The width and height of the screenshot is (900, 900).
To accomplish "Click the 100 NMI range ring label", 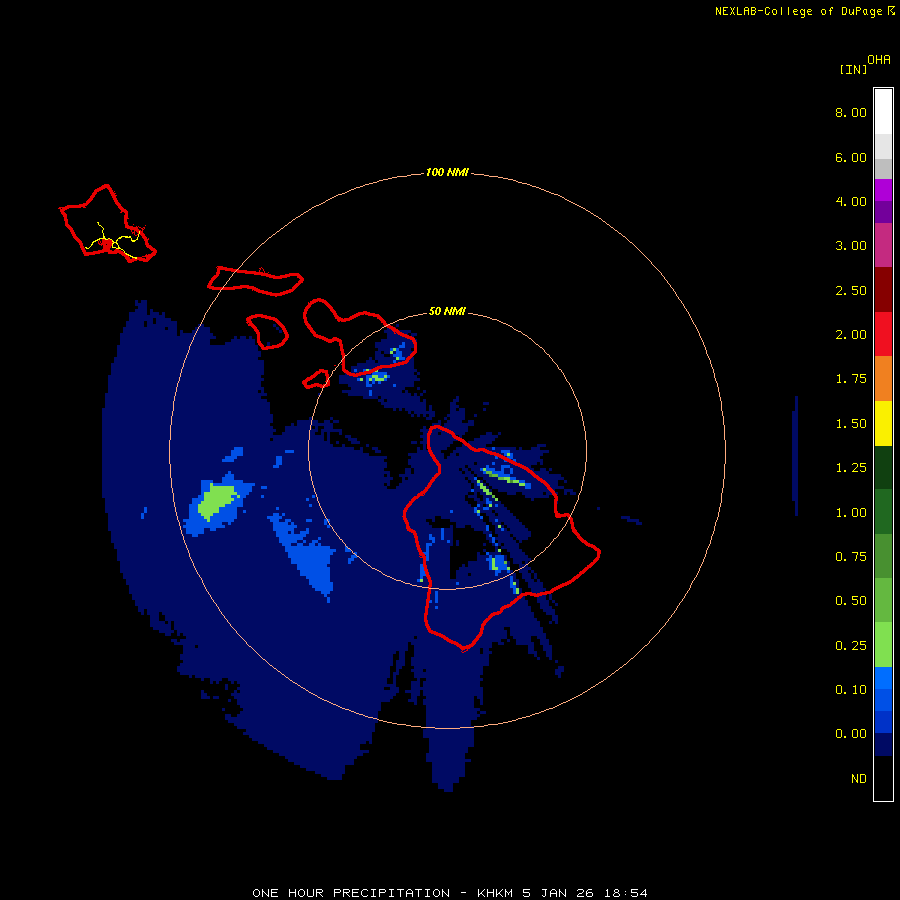I will point(447,172).
